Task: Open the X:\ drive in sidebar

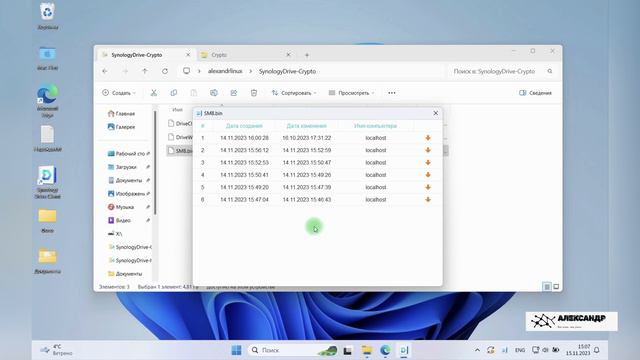Action: pos(115,233)
